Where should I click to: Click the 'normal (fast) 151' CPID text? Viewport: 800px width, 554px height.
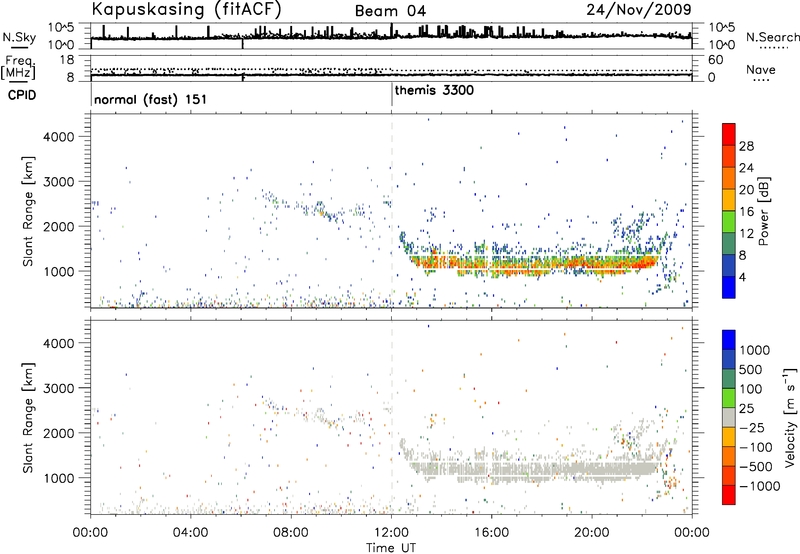coord(151,99)
